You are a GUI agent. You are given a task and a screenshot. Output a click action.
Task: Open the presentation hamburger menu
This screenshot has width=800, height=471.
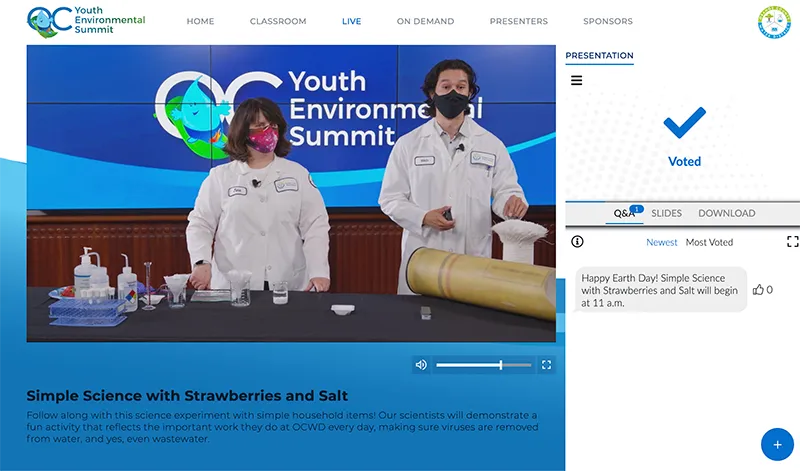click(577, 80)
